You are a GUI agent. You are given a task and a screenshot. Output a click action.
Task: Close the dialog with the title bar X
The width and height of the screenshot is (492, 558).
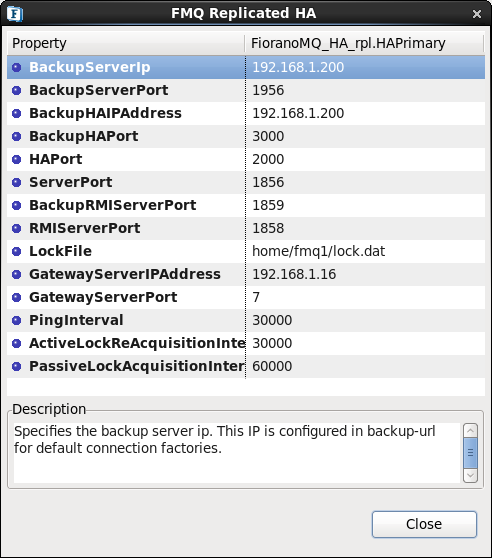[477, 14]
